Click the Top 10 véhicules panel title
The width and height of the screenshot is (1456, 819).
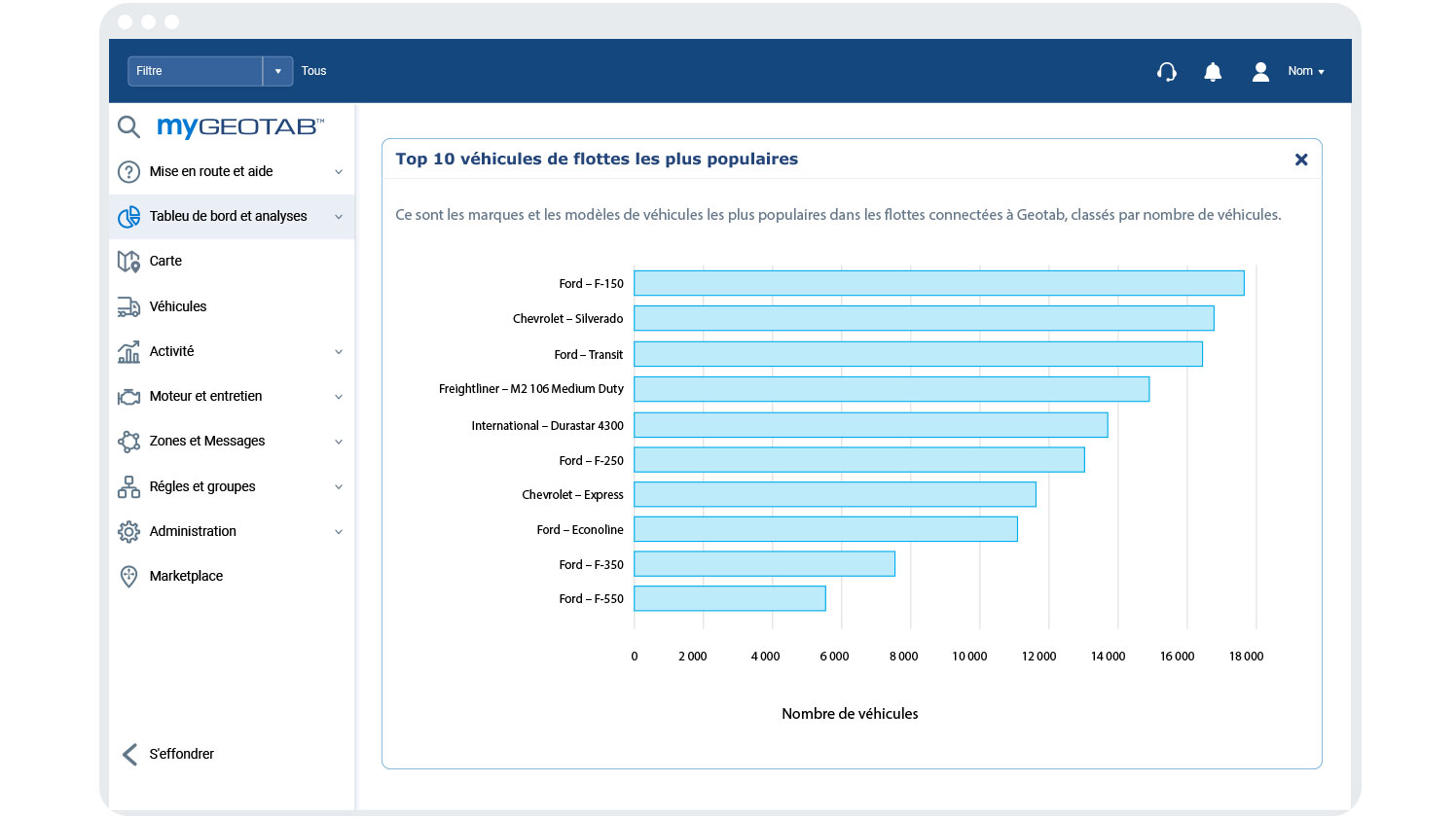coord(597,160)
